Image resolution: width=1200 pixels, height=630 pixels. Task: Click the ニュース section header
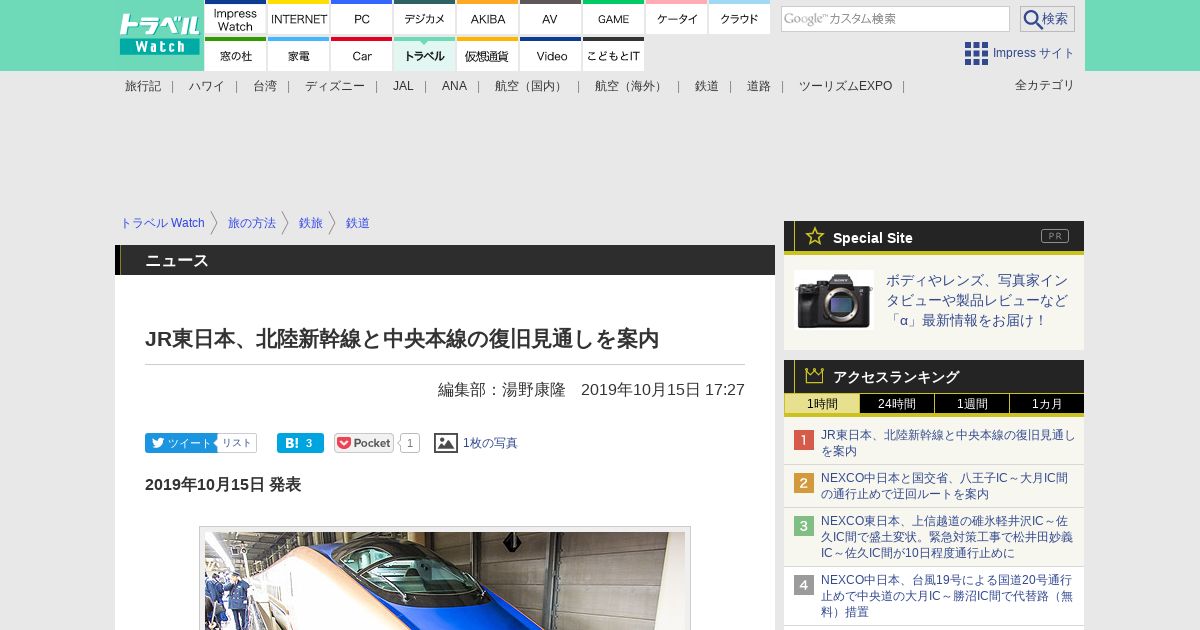click(445, 260)
